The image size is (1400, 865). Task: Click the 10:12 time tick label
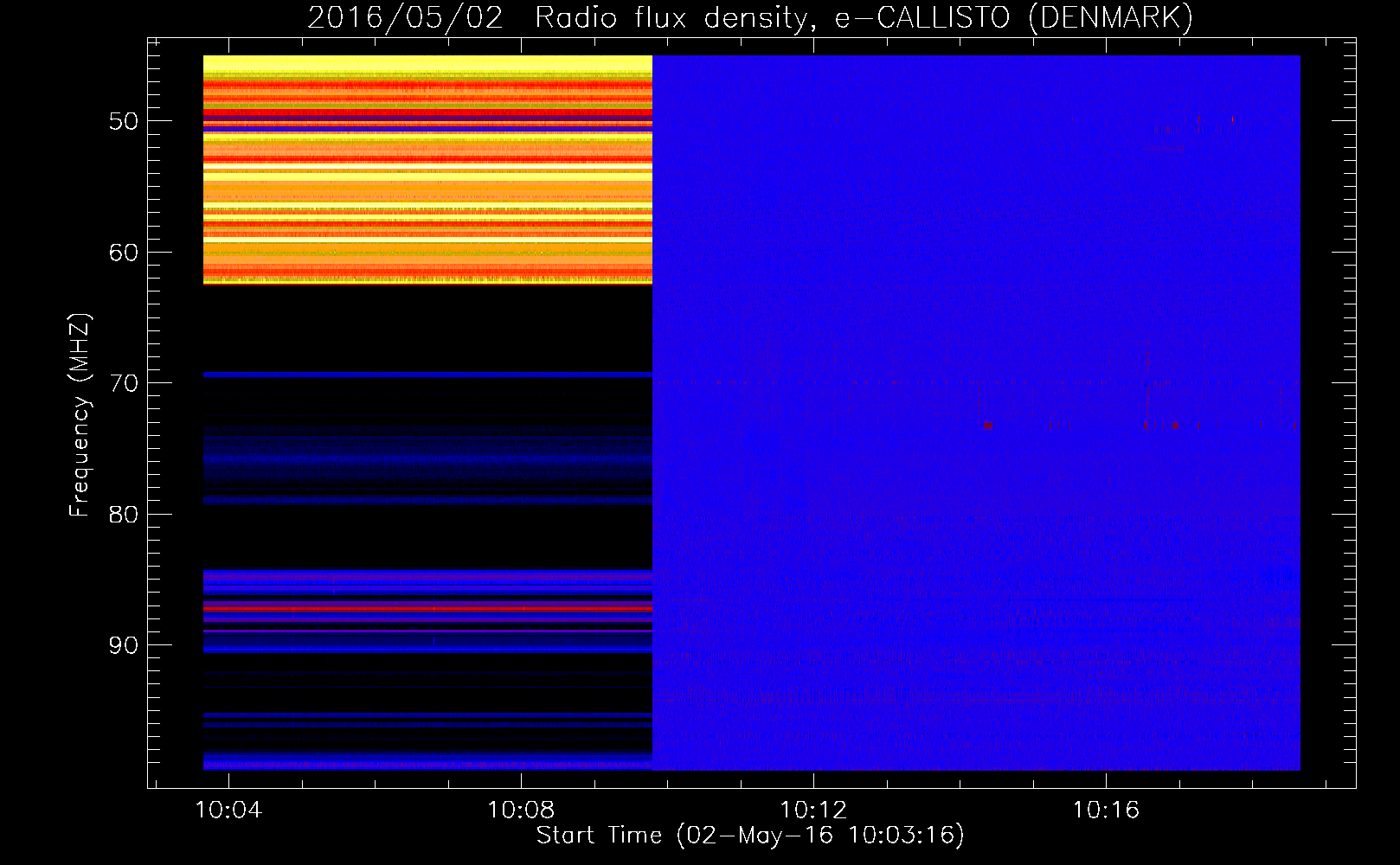(x=813, y=811)
